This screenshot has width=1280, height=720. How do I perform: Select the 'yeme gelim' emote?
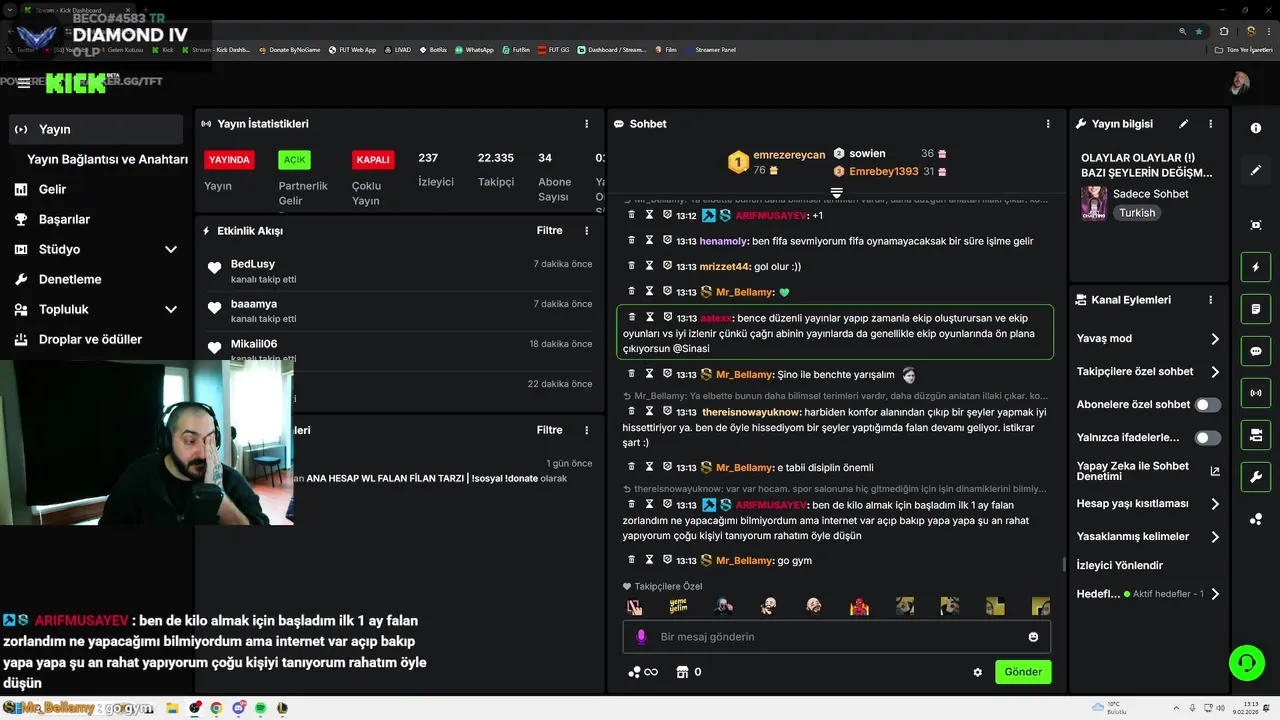pos(678,606)
